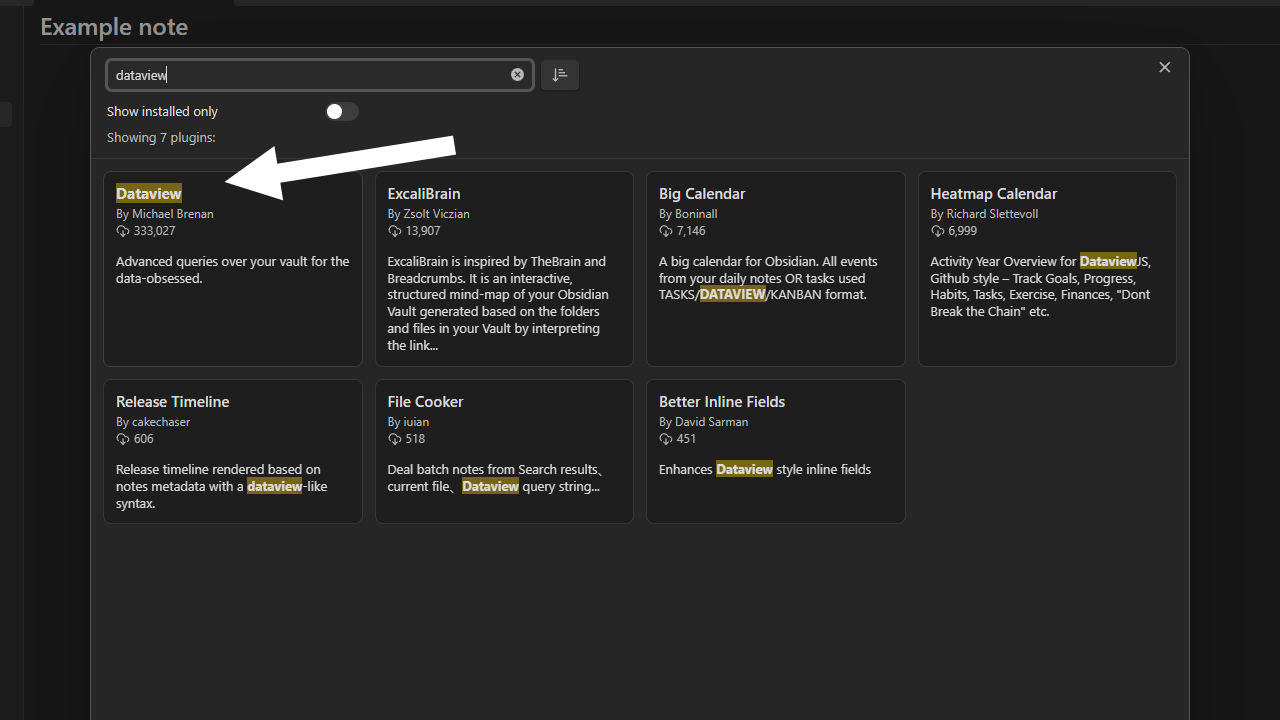The image size is (1280, 720).
Task: Toggle Show installed only switch
Action: [342, 112]
